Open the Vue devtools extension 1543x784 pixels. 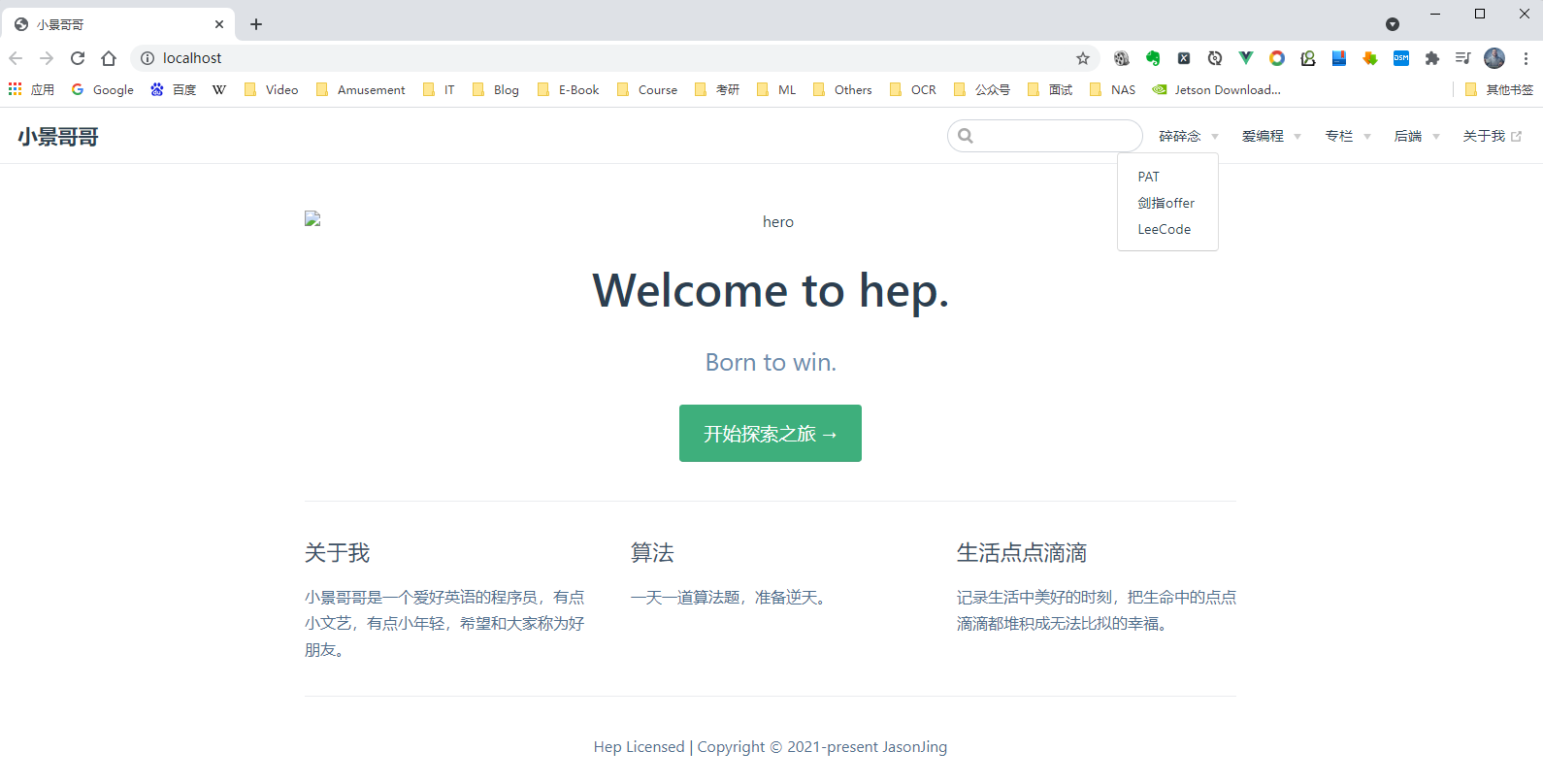[1246, 58]
